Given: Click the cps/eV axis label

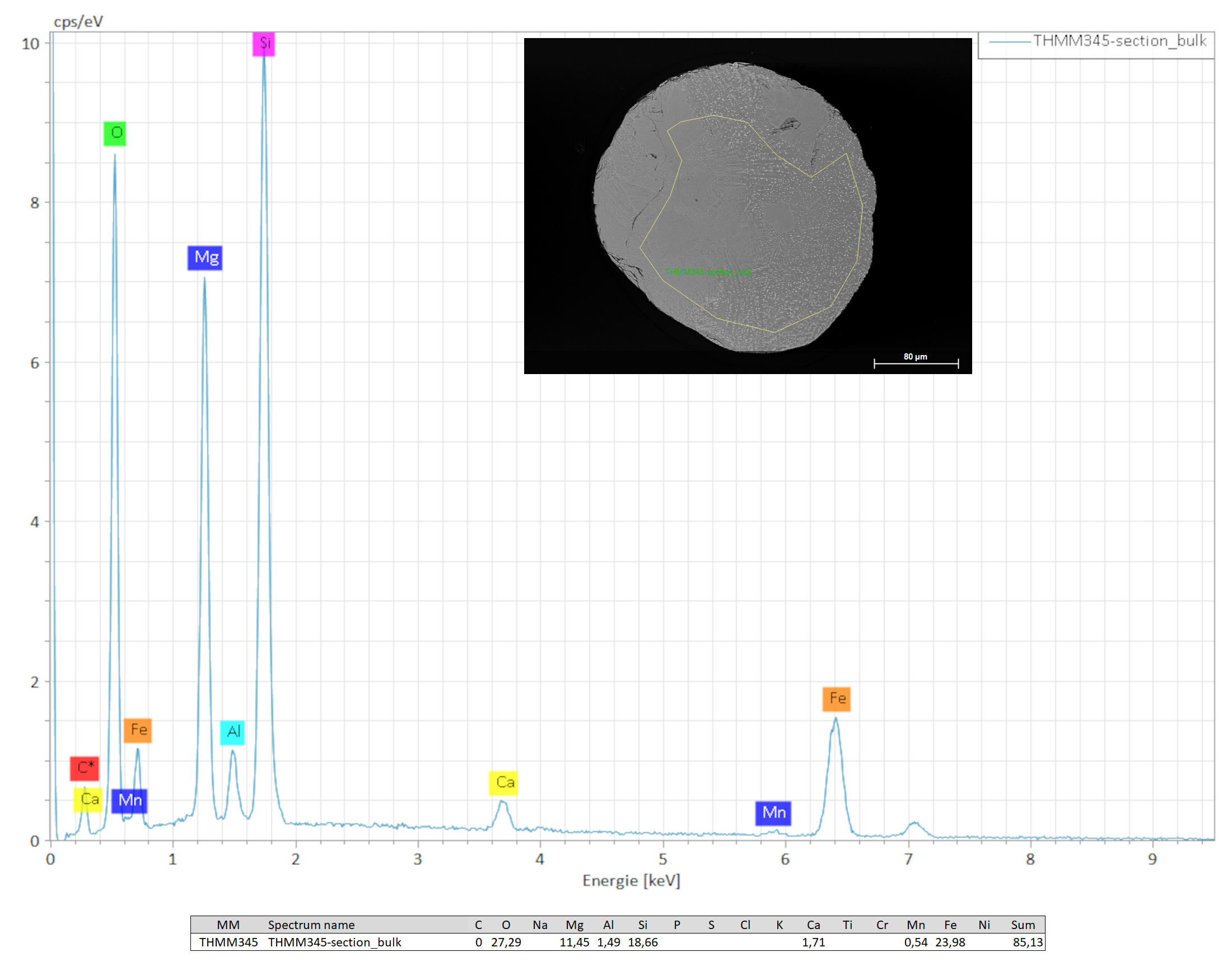Looking at the screenshot, I should (78, 21).
